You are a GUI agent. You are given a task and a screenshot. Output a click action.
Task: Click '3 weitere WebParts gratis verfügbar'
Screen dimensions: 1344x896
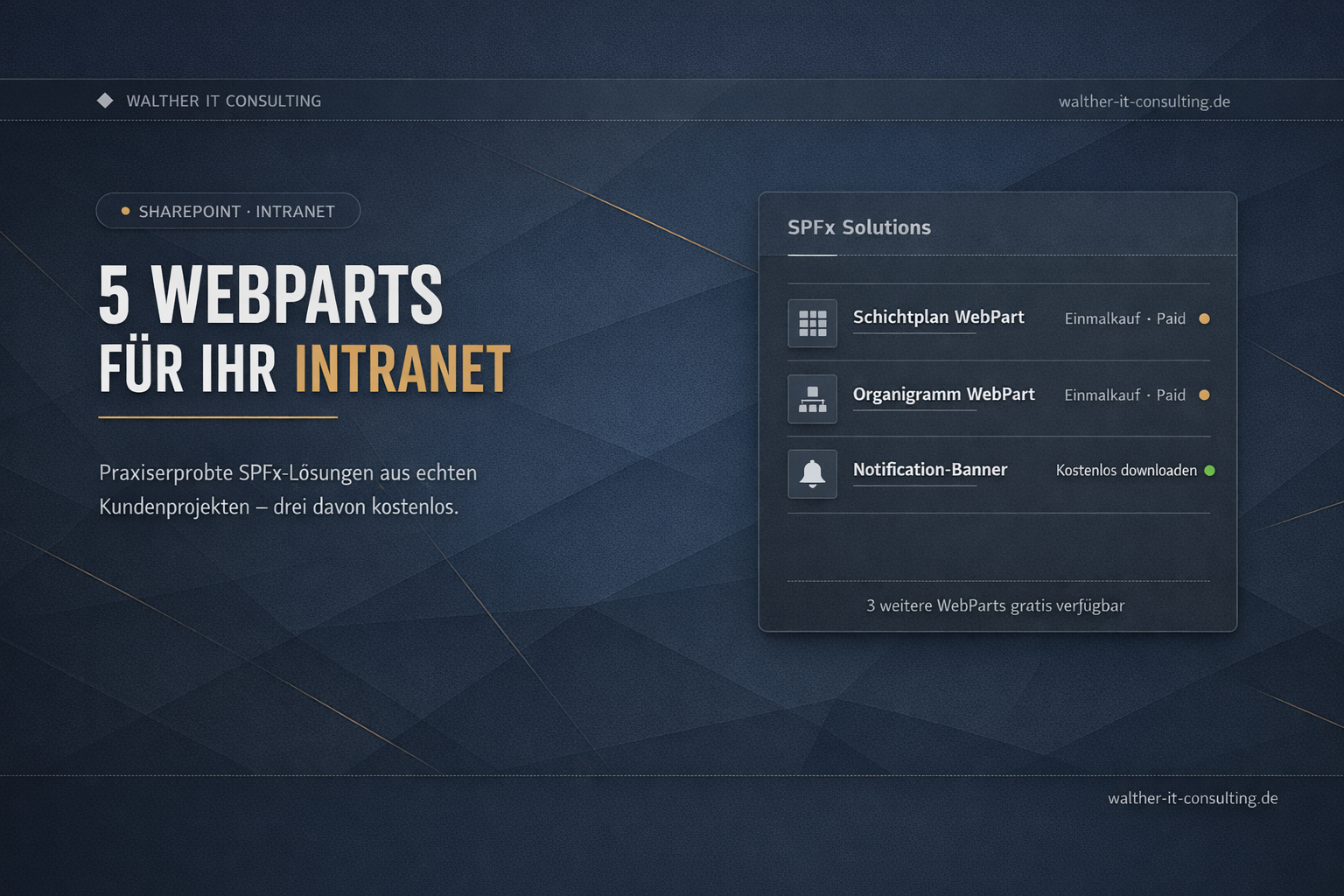coord(995,605)
